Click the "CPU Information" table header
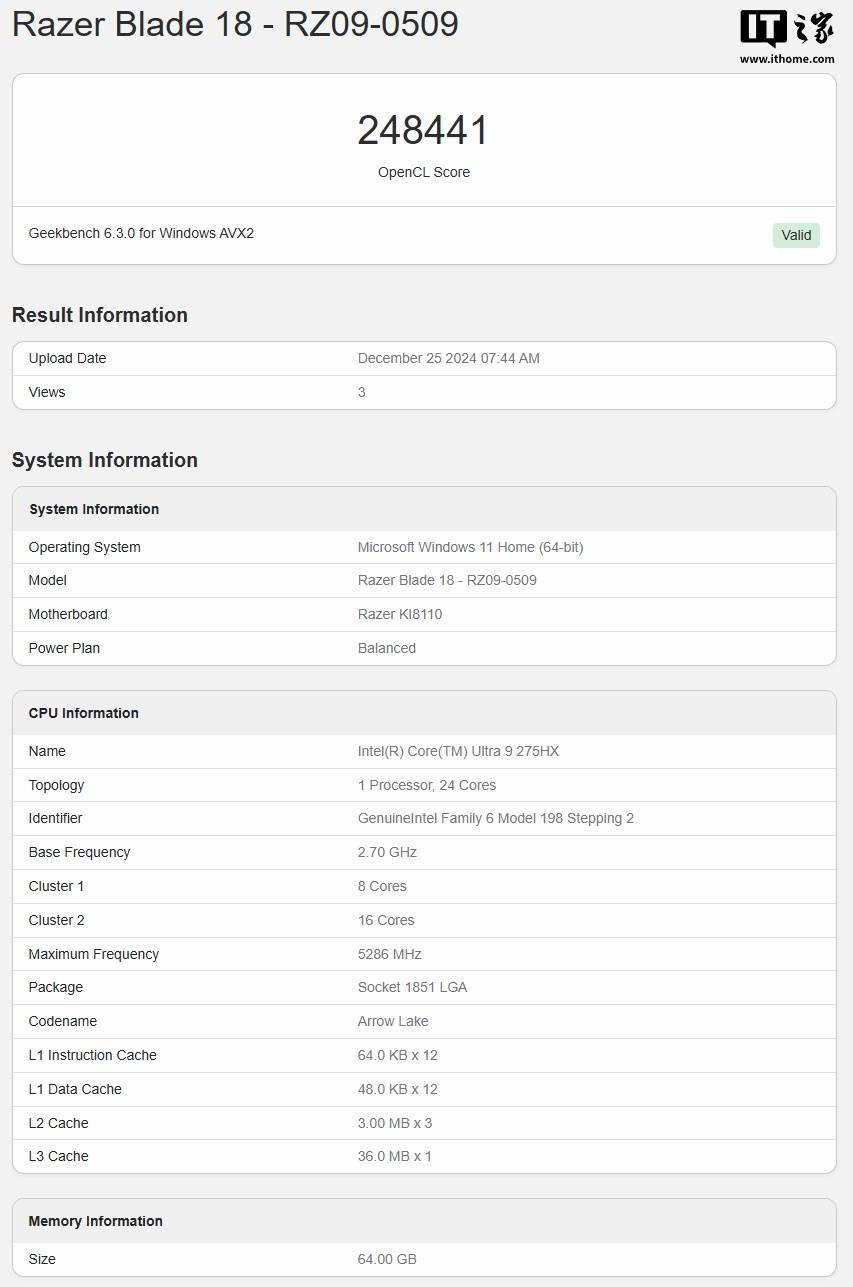This screenshot has height=1287, width=853. point(424,713)
